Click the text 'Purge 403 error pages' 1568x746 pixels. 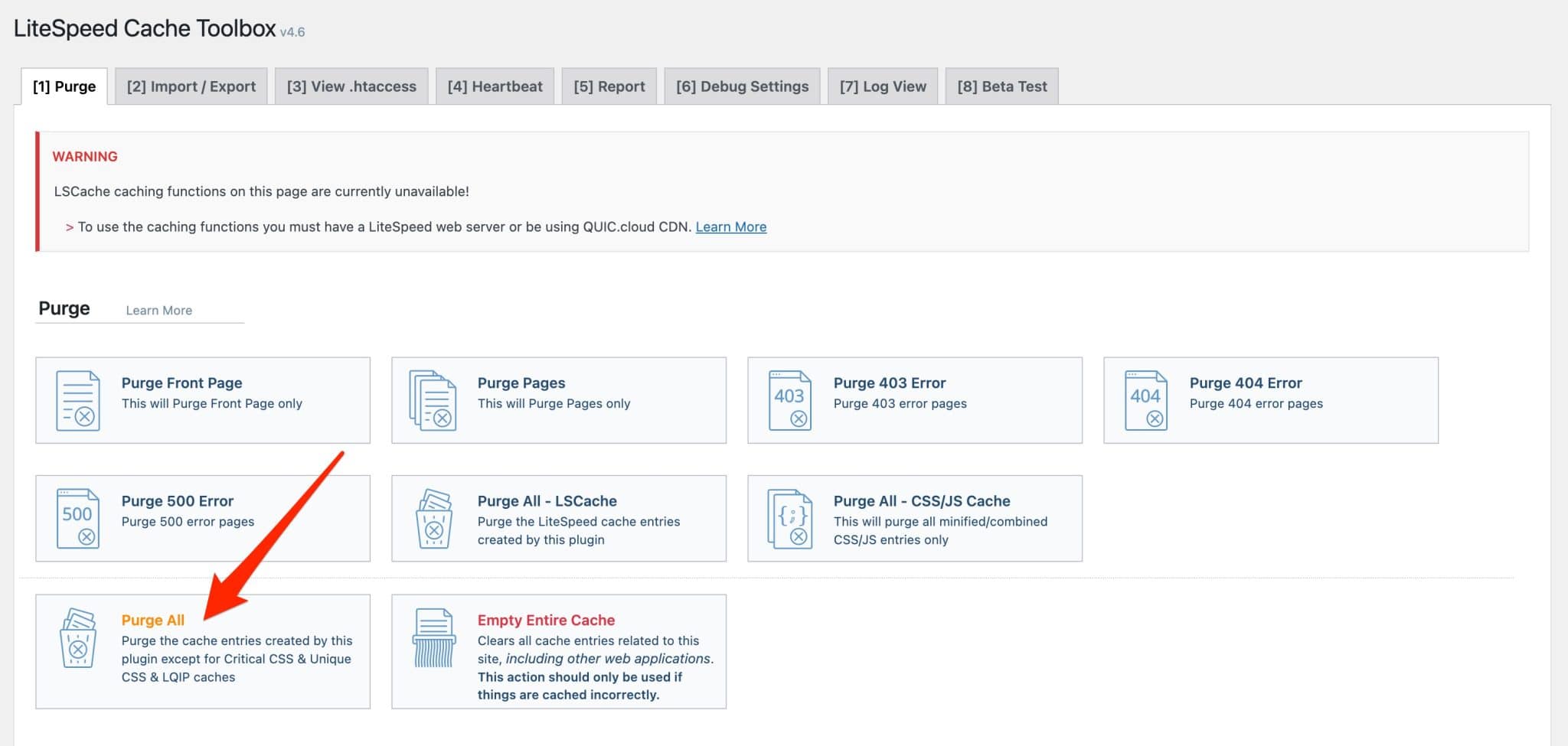tap(900, 403)
